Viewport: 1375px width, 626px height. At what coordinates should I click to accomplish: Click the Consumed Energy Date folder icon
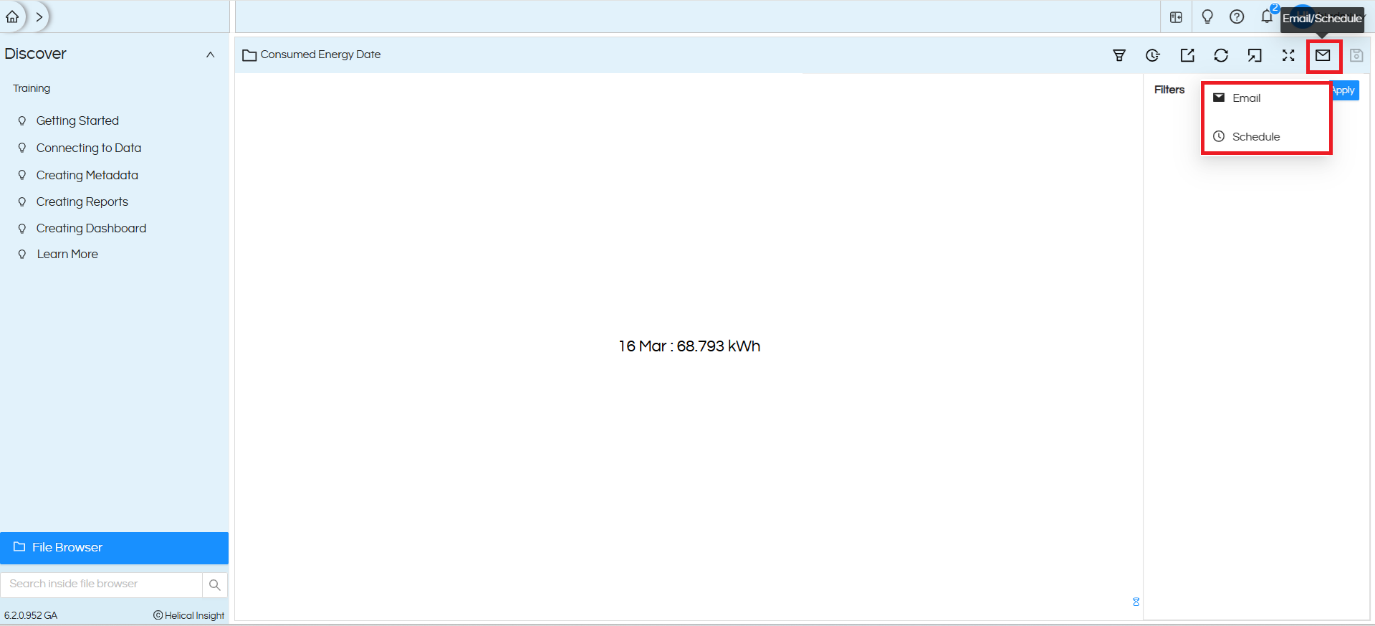coord(249,55)
